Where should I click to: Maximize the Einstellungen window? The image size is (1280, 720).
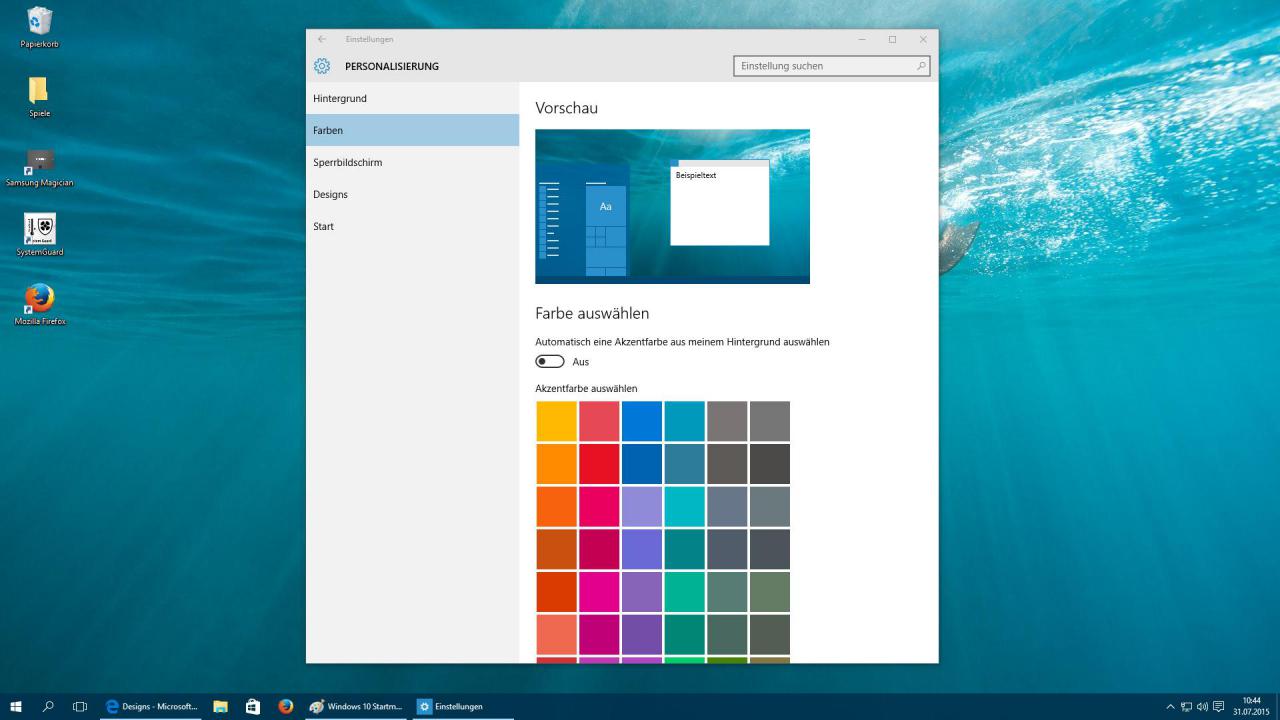892,39
